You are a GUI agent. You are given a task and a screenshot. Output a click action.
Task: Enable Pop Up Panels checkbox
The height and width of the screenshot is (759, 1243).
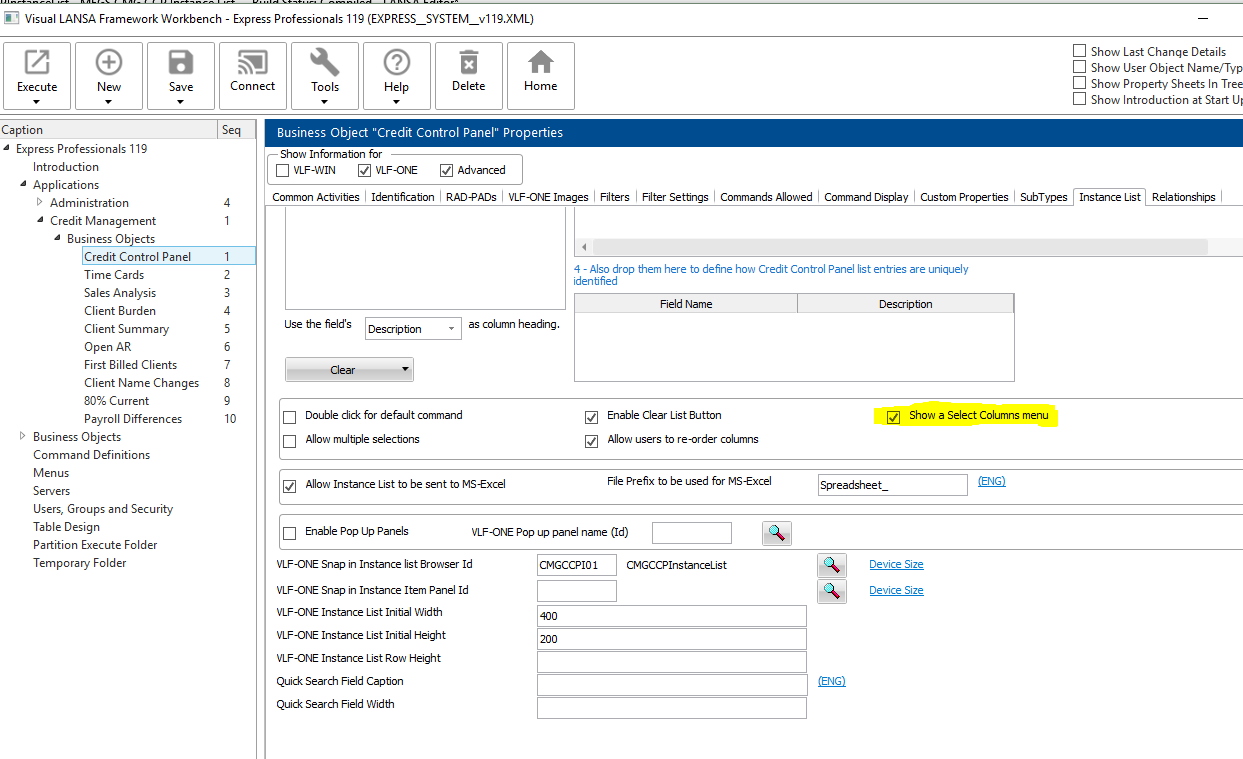click(290, 533)
